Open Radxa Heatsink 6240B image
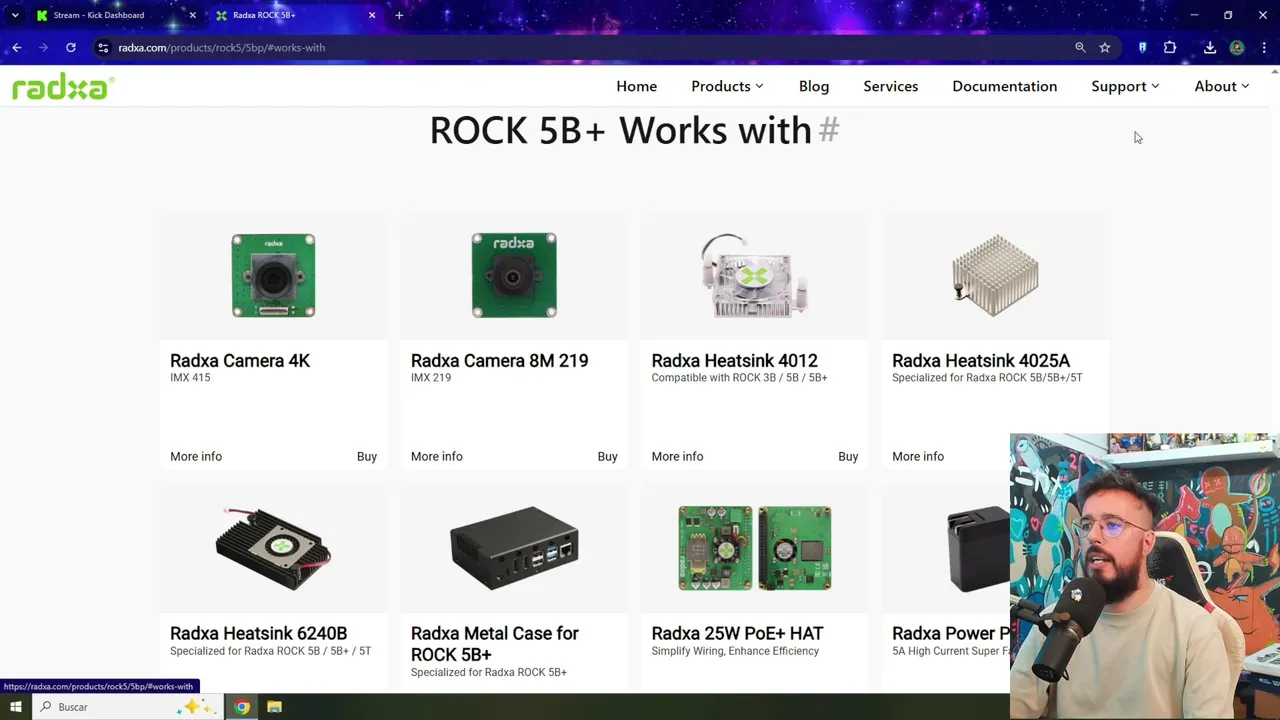The height and width of the screenshot is (720, 1280). pos(273,548)
